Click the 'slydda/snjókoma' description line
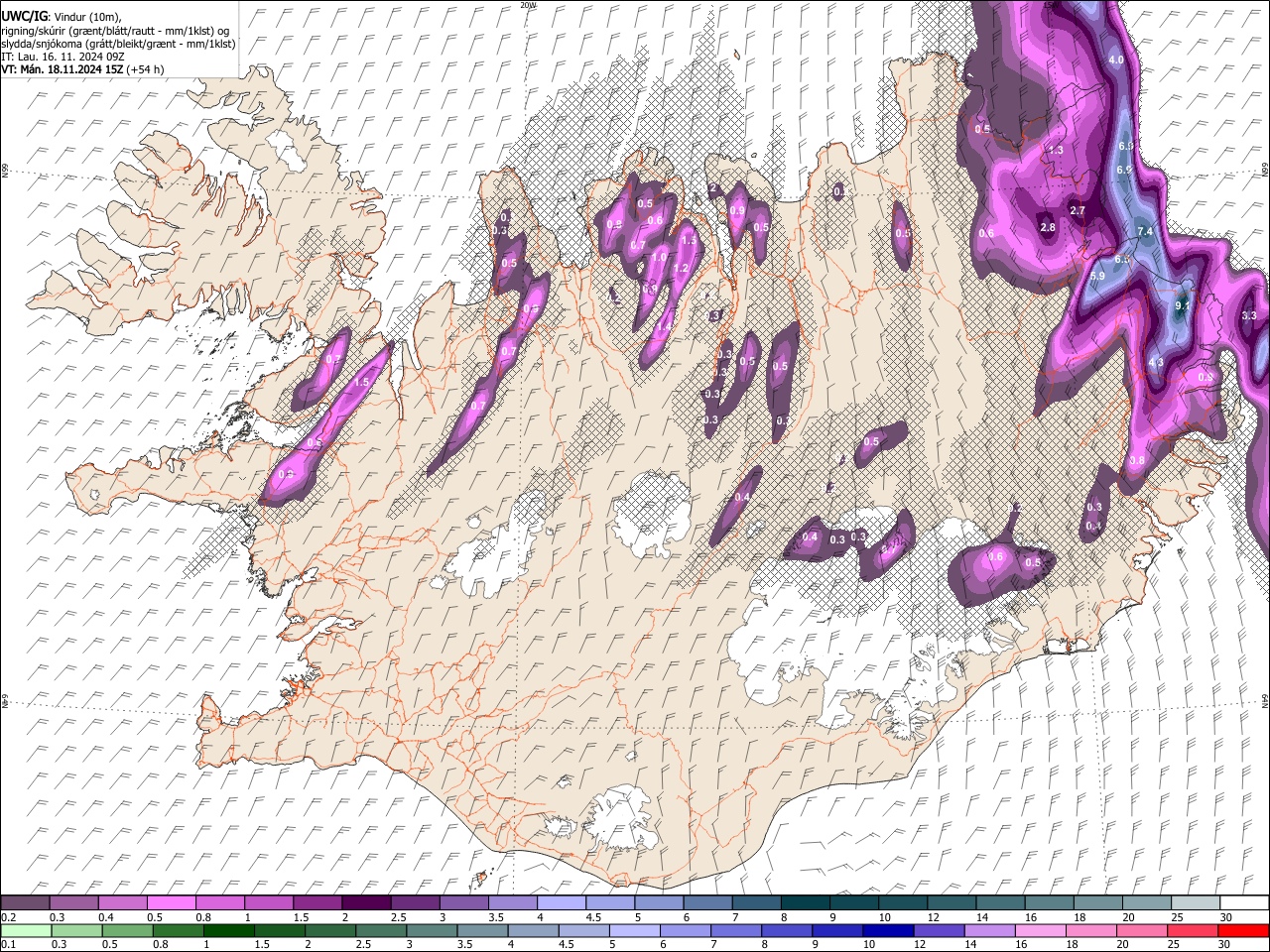Screen dimensions: 1270x952 [x=118, y=44]
